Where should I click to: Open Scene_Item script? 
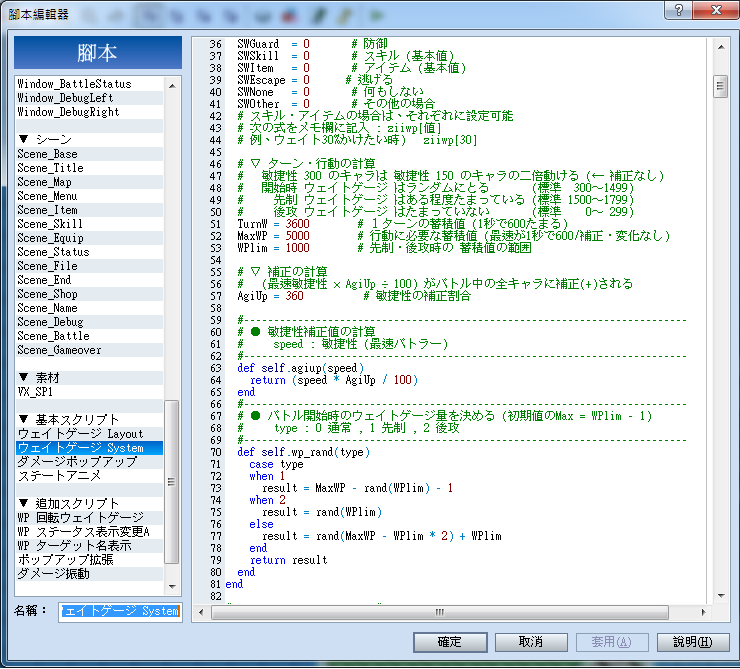coord(89,210)
